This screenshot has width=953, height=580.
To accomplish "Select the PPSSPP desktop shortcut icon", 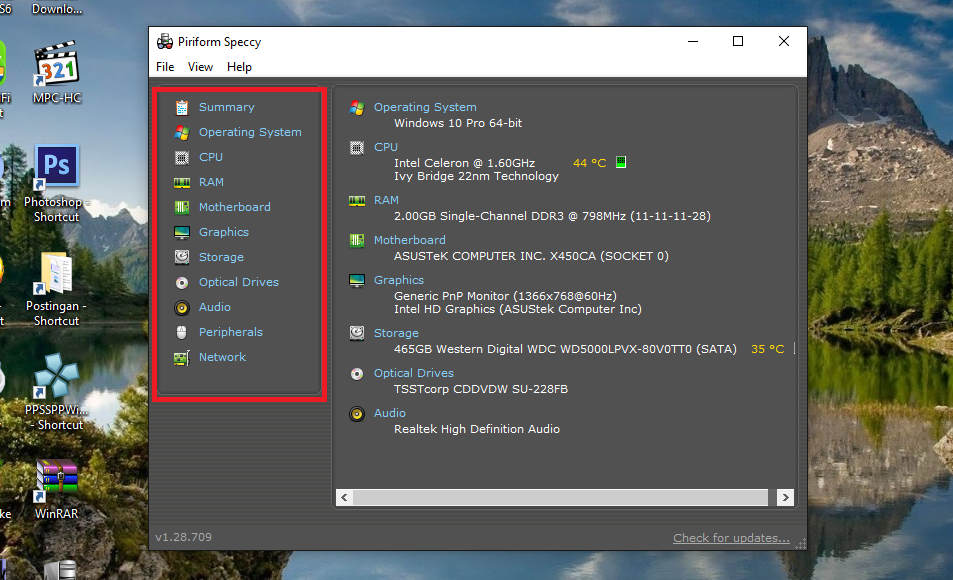I will coord(57,376).
